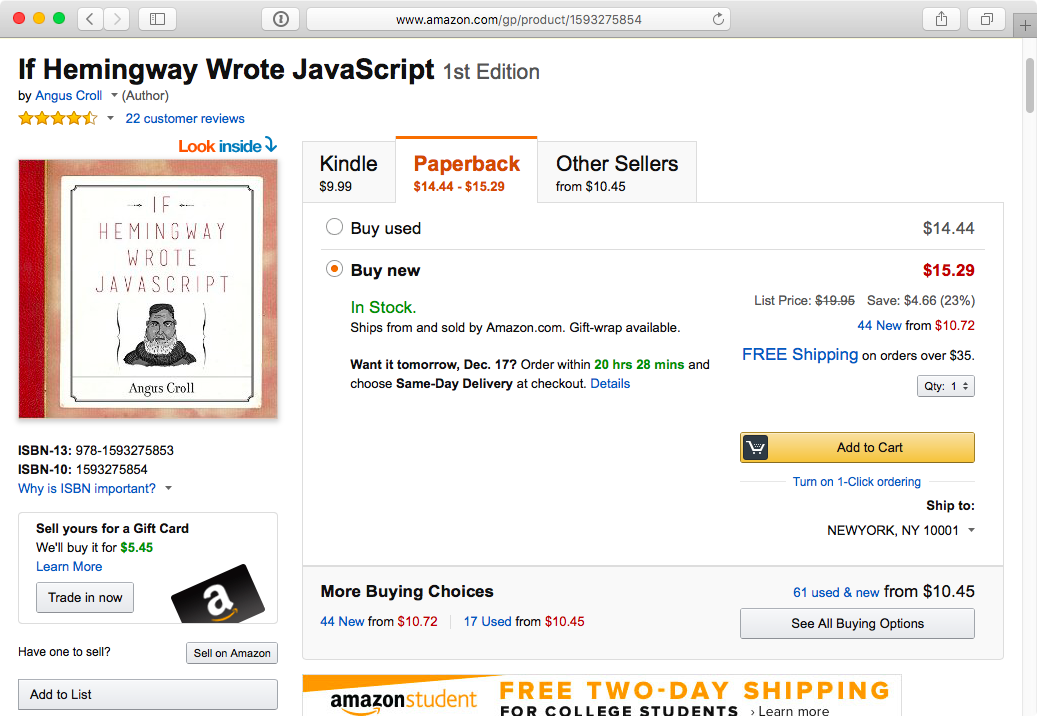Click 44 New under More Buying Choices

pyautogui.click(x=342, y=621)
